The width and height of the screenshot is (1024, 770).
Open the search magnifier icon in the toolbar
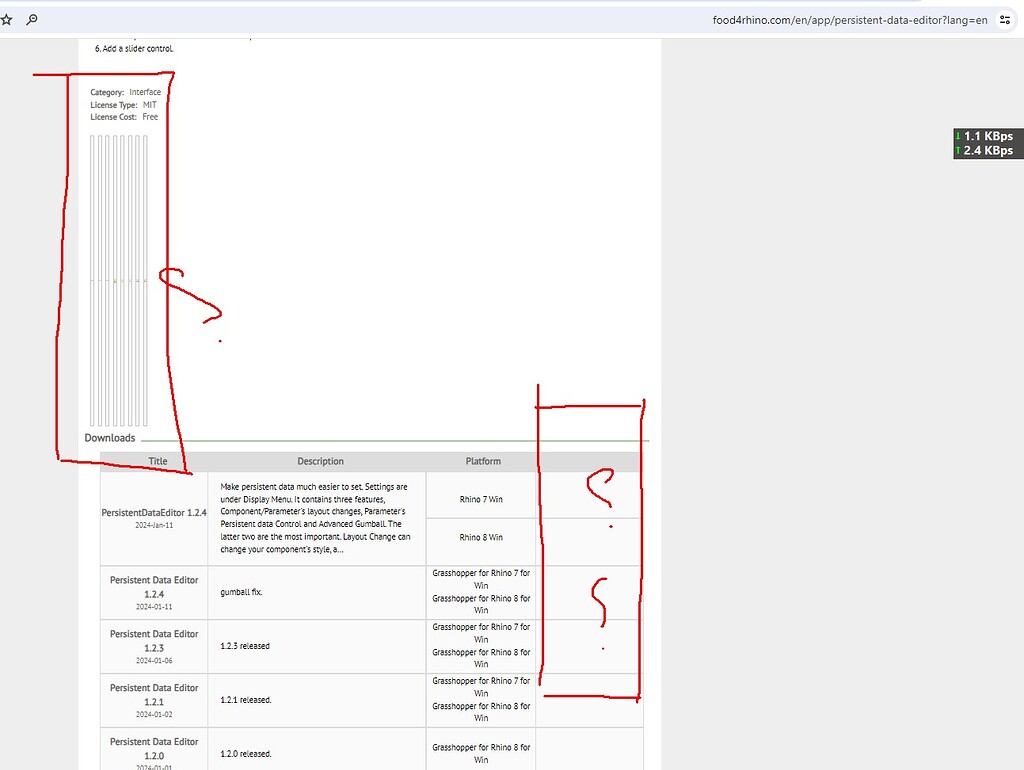tap(30, 19)
